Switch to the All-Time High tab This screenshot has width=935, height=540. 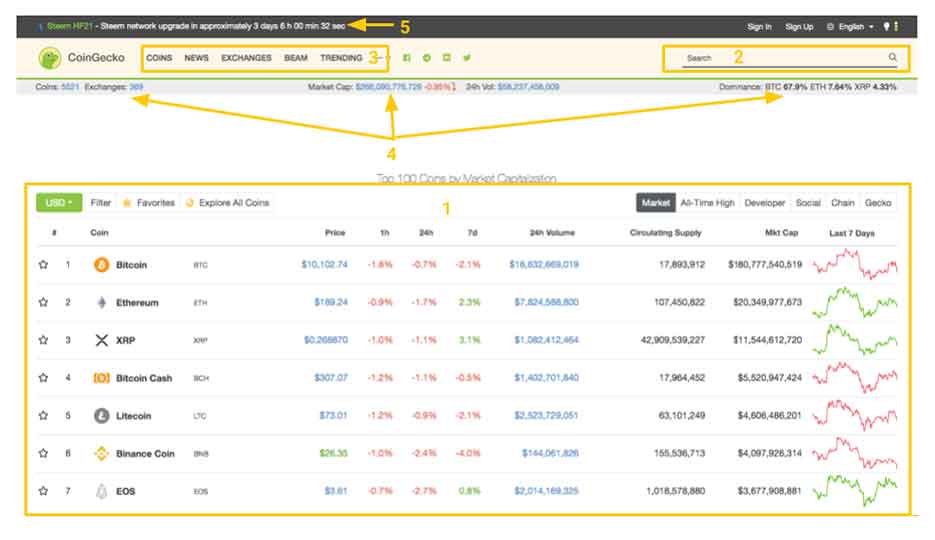[x=707, y=203]
